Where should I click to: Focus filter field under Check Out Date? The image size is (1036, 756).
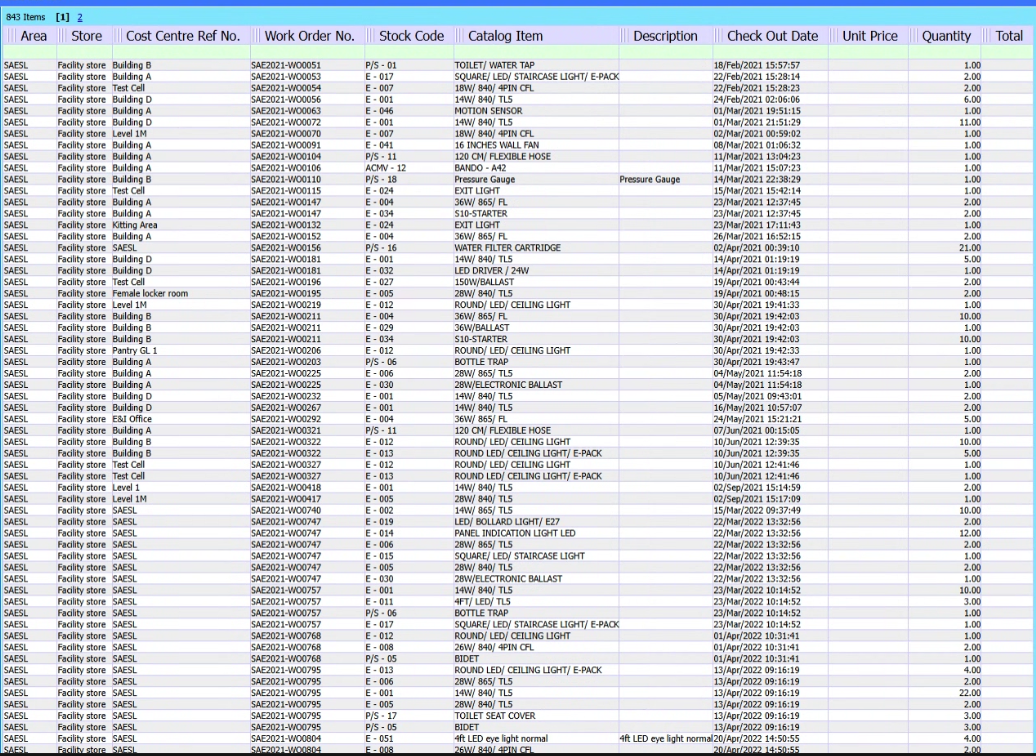[770, 52]
